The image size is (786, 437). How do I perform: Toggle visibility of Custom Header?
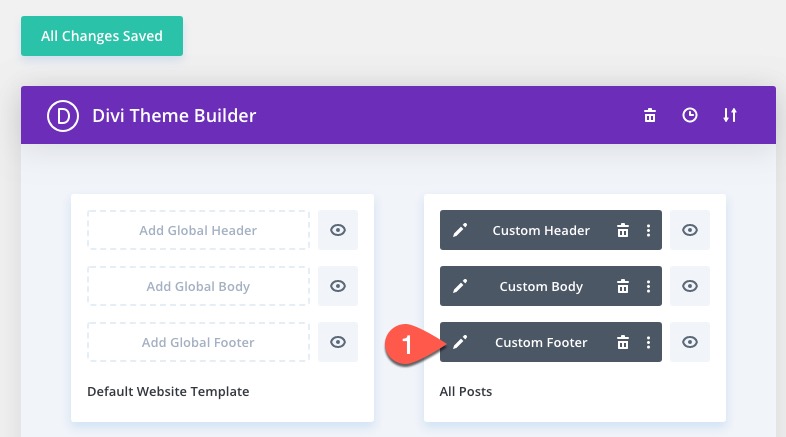[x=690, y=230]
